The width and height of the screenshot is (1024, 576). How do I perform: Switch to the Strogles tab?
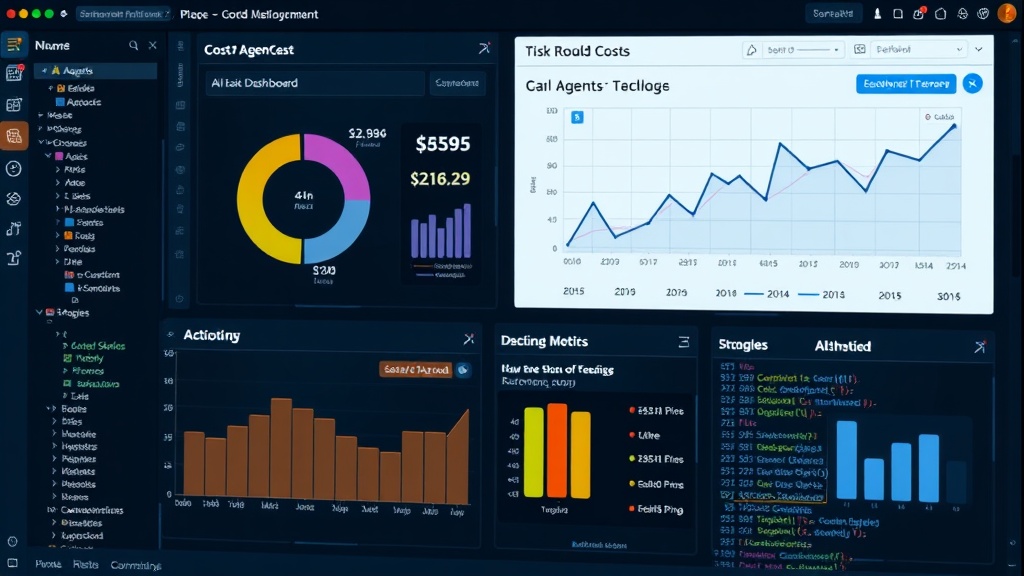pos(743,345)
